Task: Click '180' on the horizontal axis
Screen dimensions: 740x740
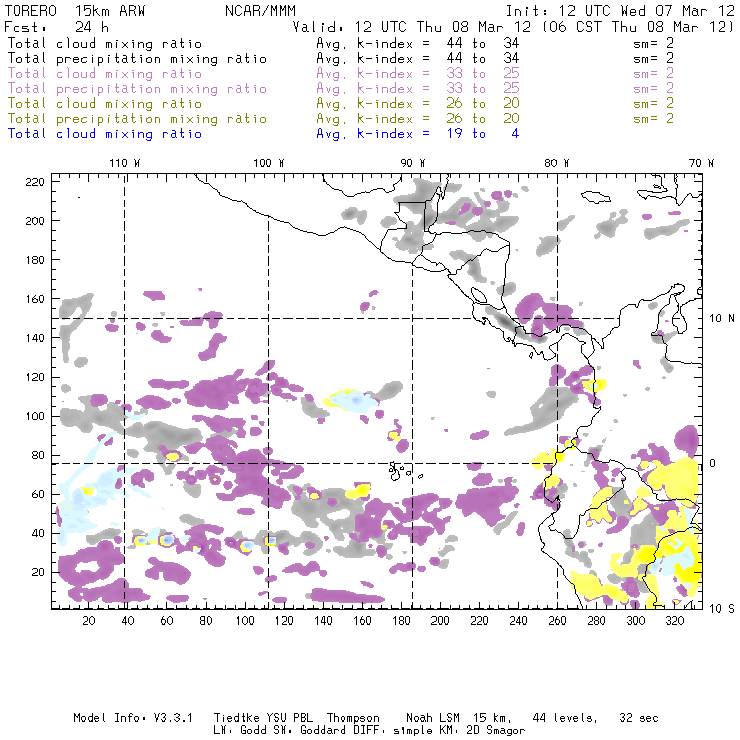Action: pyautogui.click(x=401, y=621)
